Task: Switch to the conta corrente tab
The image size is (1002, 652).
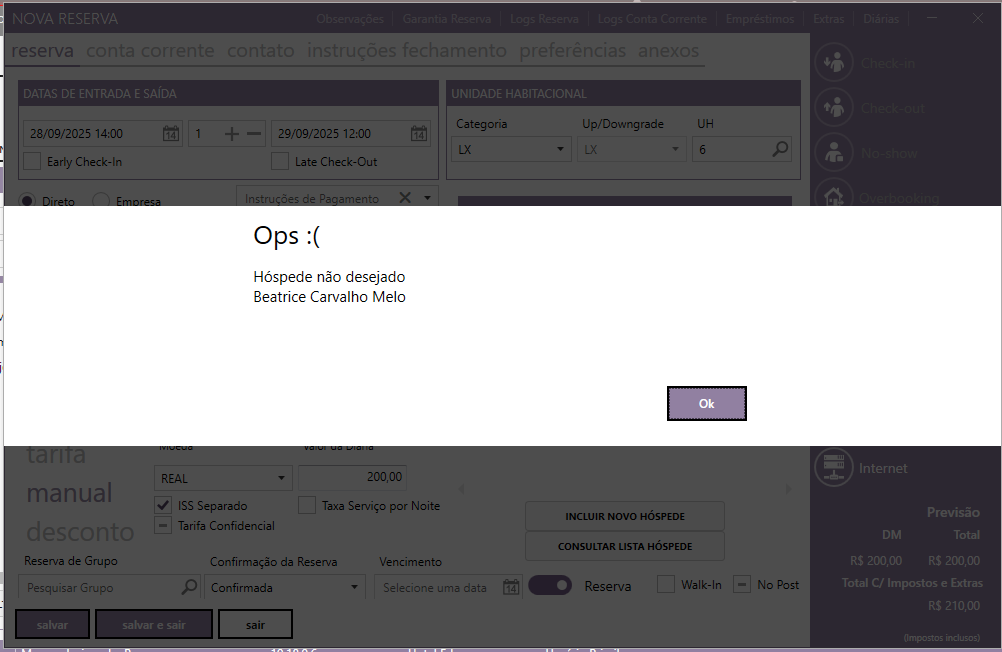Action: [150, 51]
